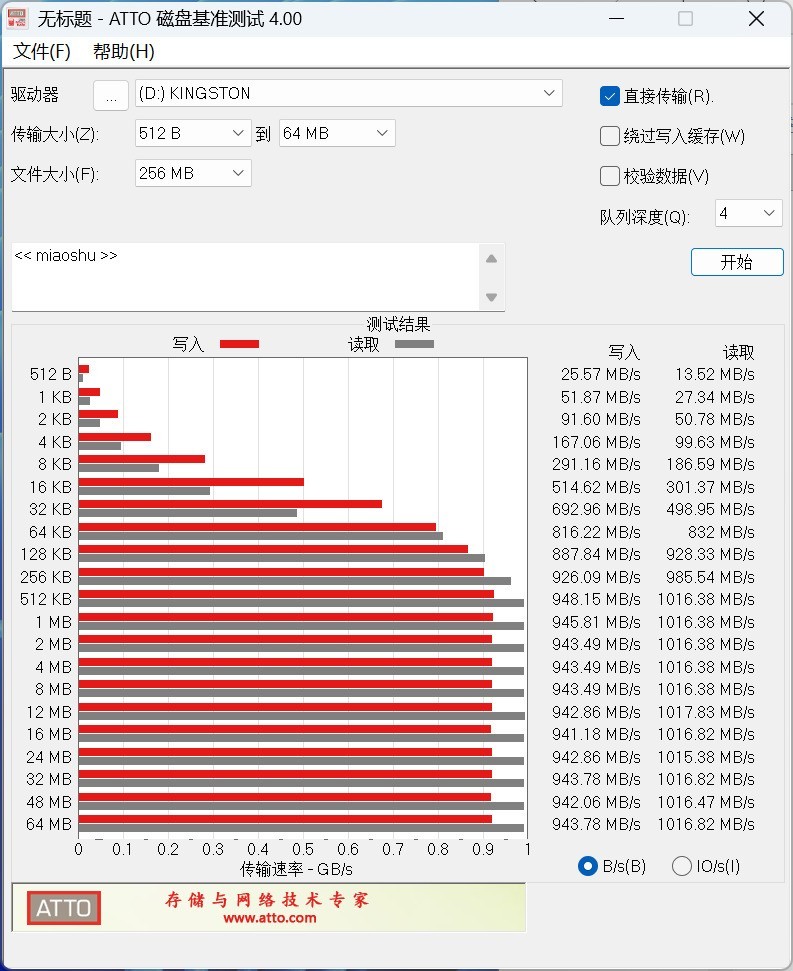
Task: Click the ATTO app icon in title bar
Action: coord(16,19)
